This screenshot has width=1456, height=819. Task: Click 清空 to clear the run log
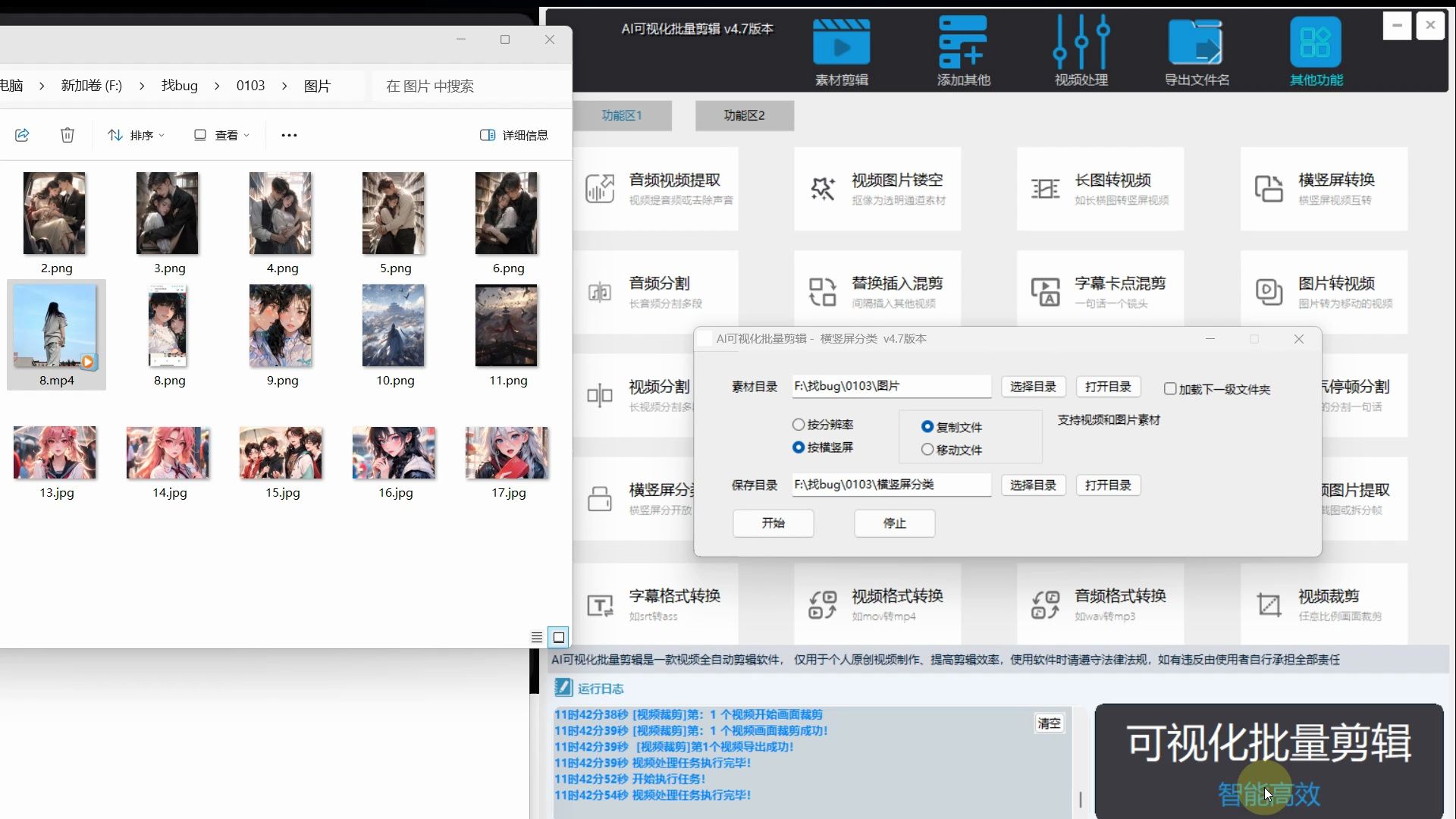point(1049,723)
